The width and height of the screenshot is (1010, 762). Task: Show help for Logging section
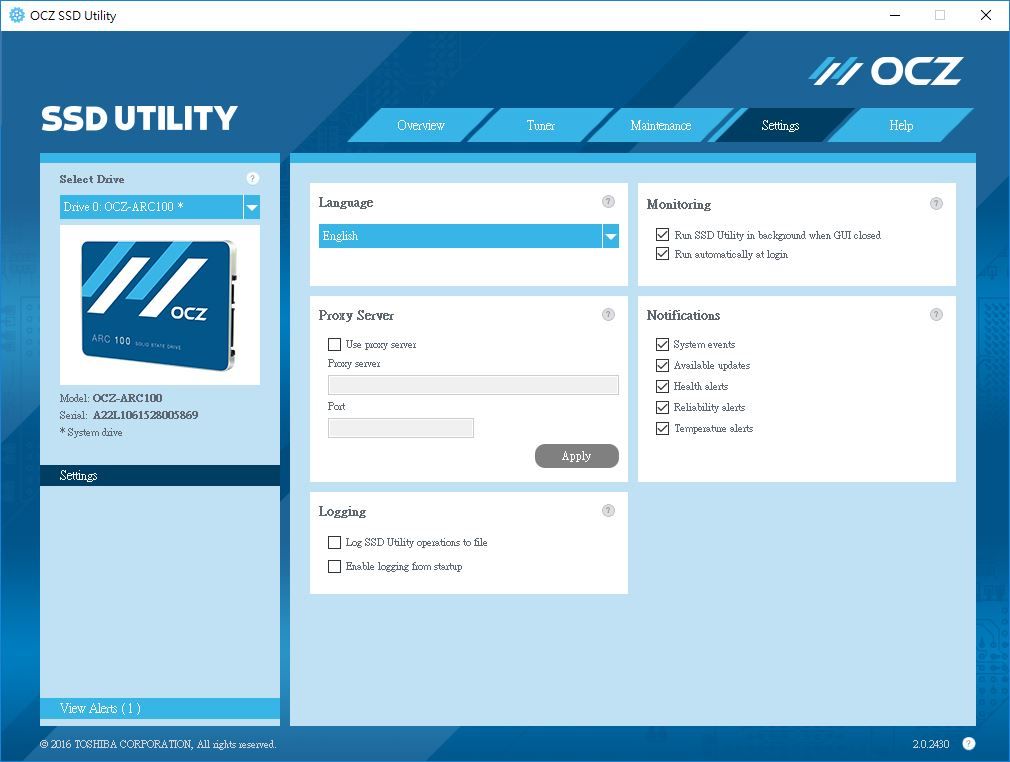pos(608,511)
